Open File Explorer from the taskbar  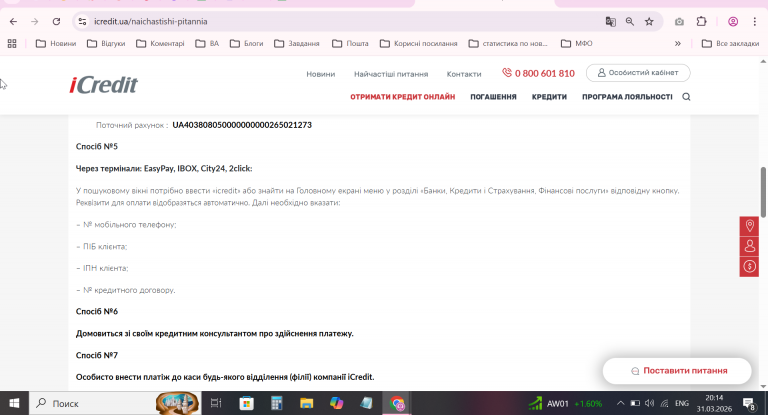[x=307, y=403]
